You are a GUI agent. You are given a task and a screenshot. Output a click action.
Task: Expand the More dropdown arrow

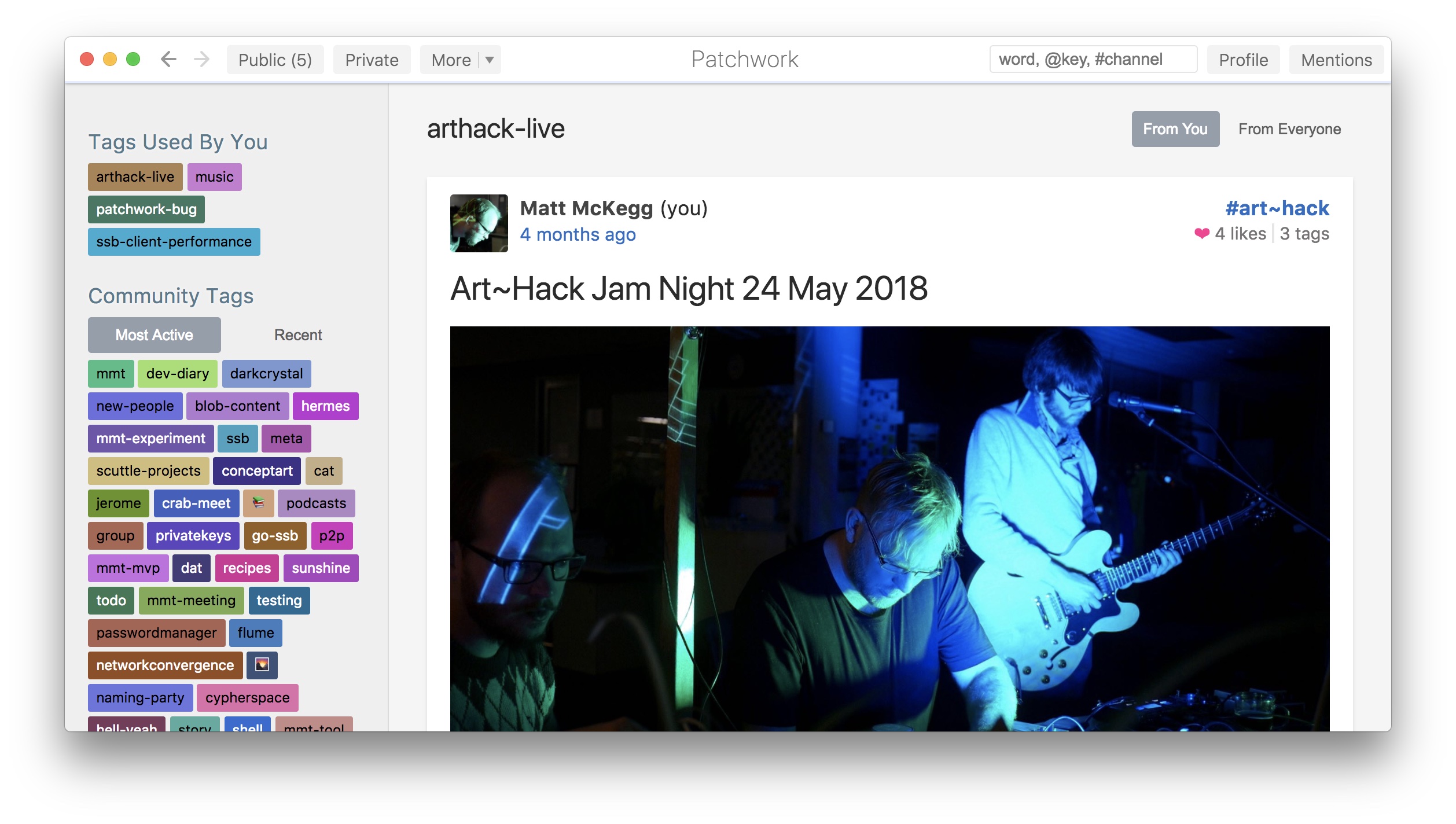pyautogui.click(x=490, y=60)
